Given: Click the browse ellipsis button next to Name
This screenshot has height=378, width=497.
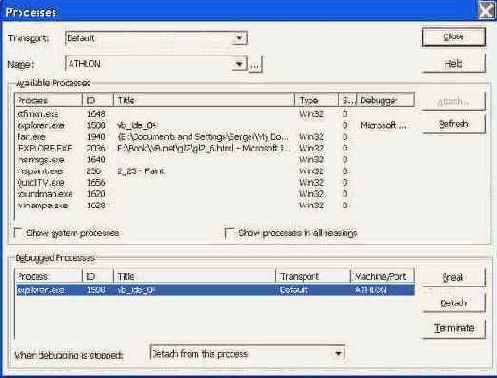Looking at the screenshot, I should click(255, 64).
